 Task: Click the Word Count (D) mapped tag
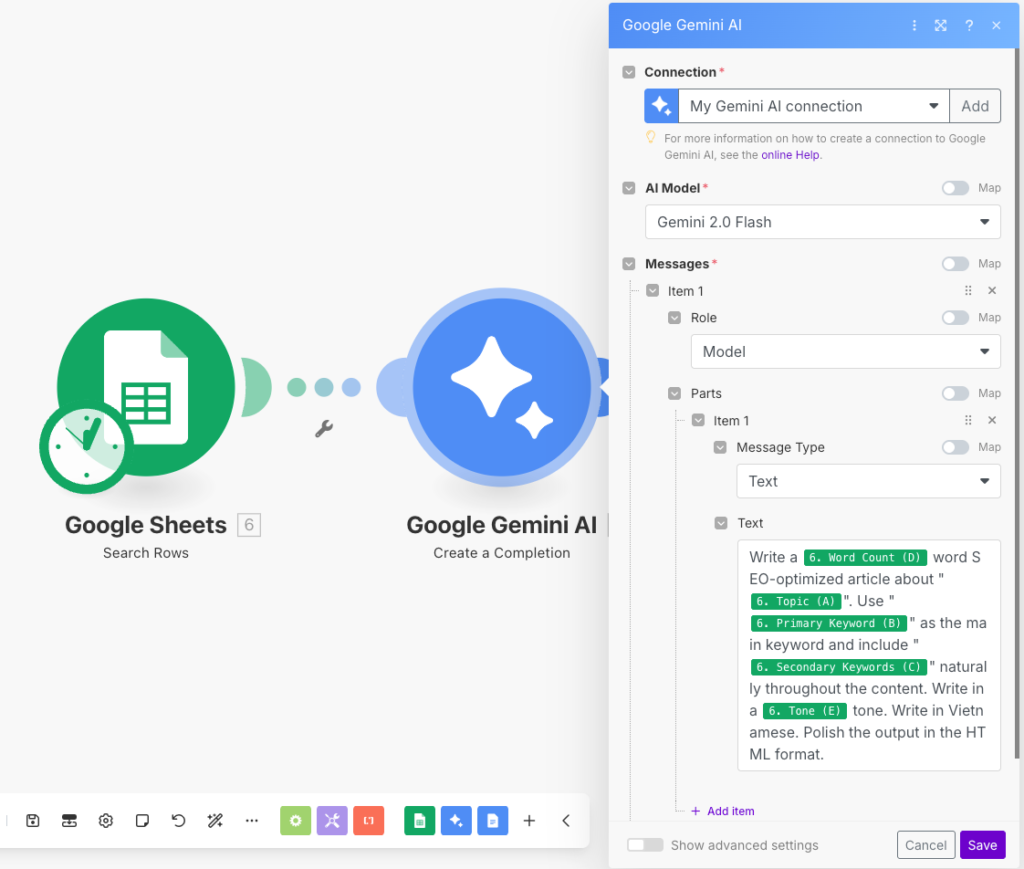coord(865,558)
